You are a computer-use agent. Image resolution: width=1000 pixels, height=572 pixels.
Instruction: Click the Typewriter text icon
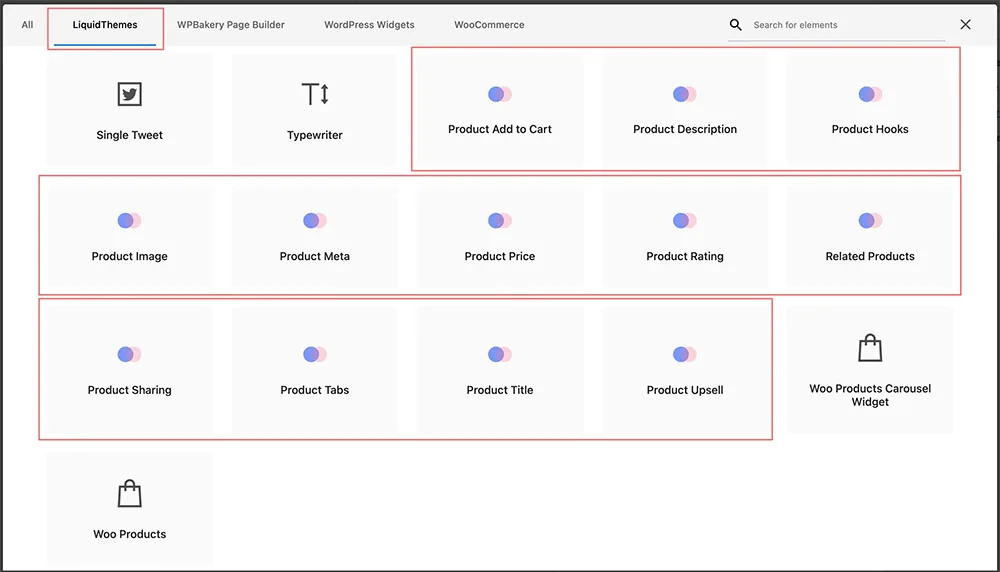click(315, 94)
